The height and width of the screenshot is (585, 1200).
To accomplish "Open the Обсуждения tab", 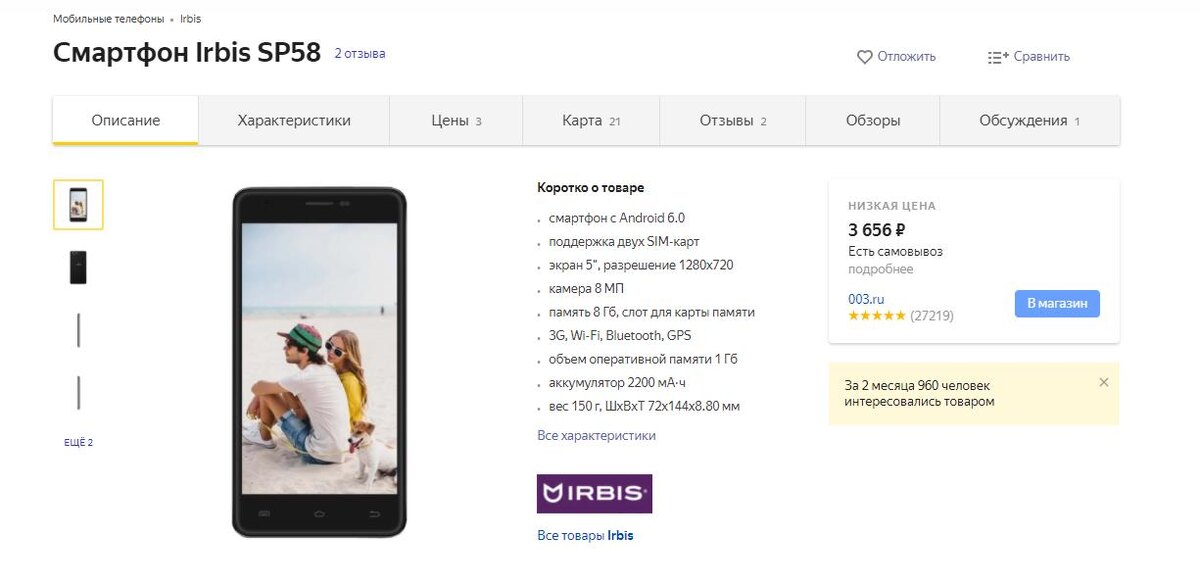I will 1030,121.
